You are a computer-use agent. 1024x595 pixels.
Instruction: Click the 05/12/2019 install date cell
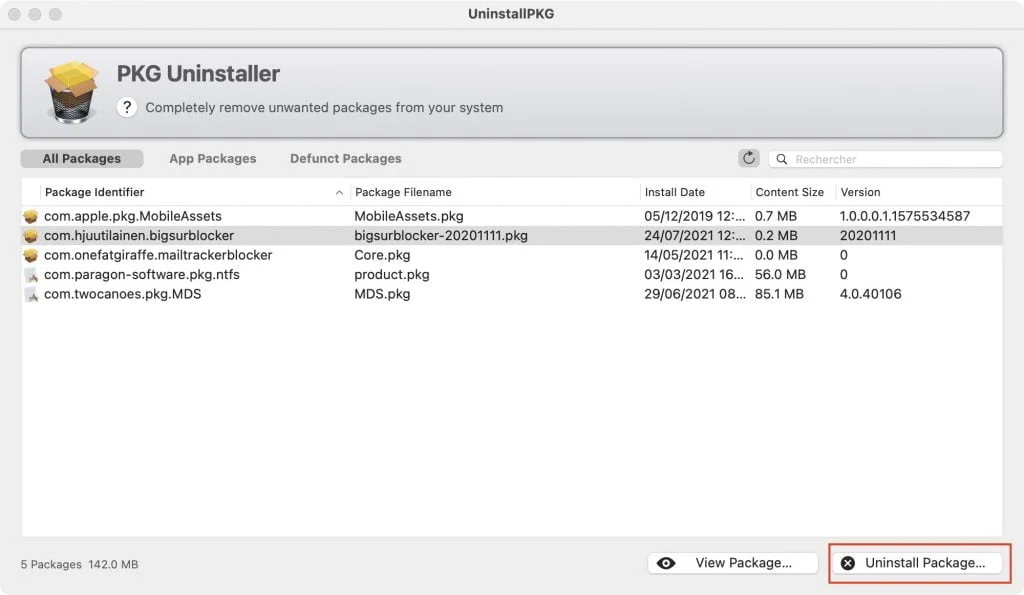click(694, 216)
